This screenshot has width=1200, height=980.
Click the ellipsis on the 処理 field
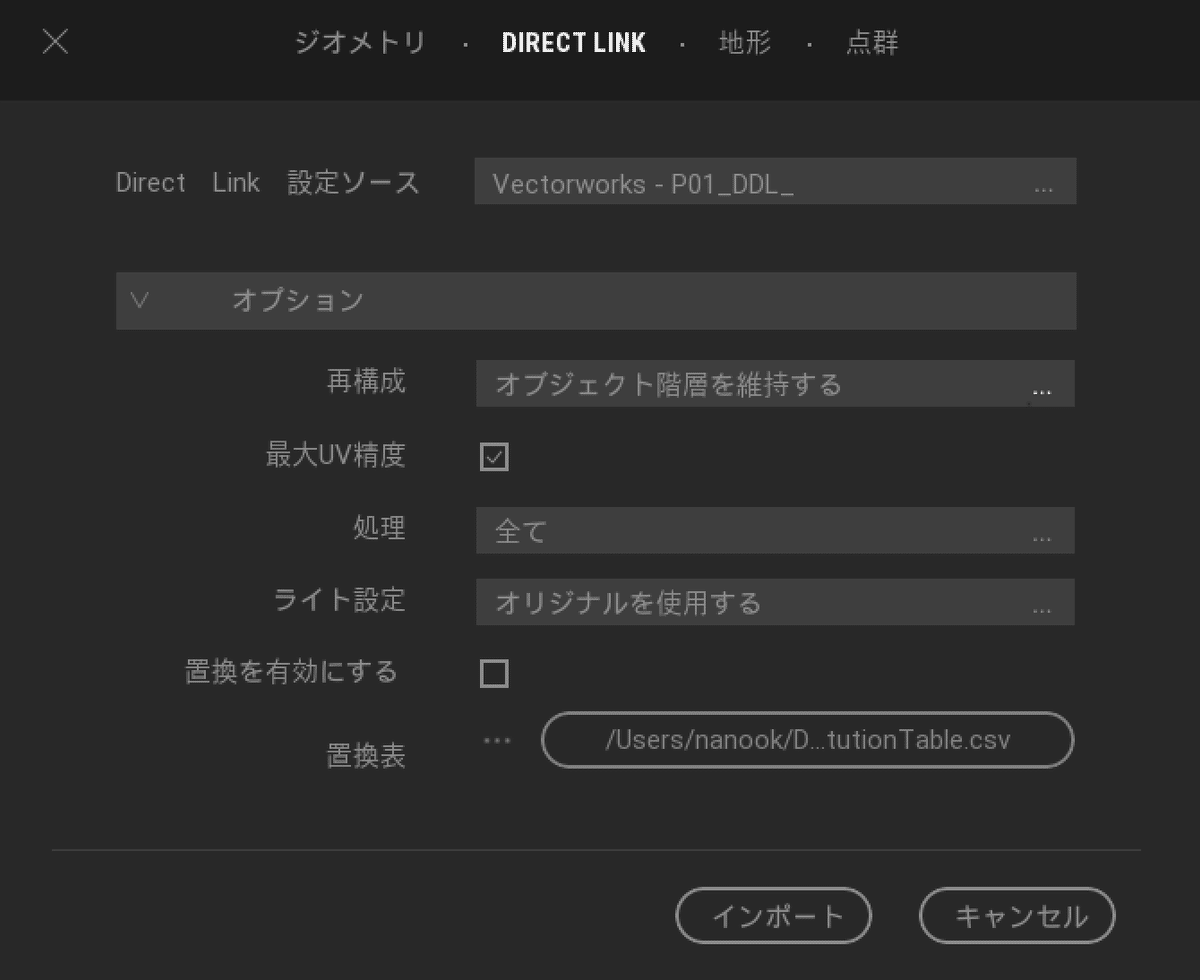[x=1043, y=537]
